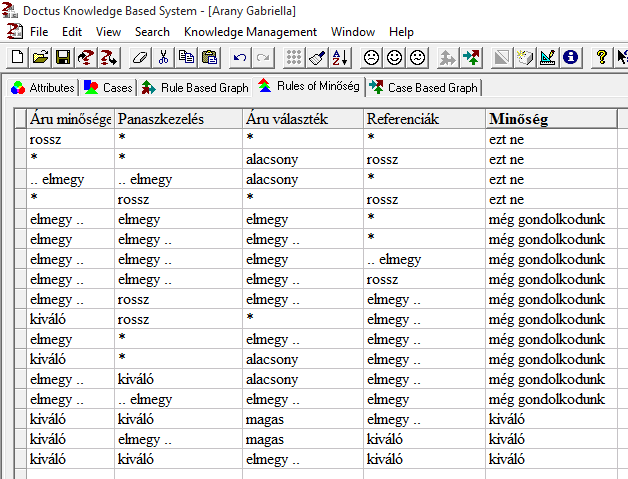Switch to the Rule Based Graph tab
This screenshot has height=479, width=628.
tap(195, 87)
